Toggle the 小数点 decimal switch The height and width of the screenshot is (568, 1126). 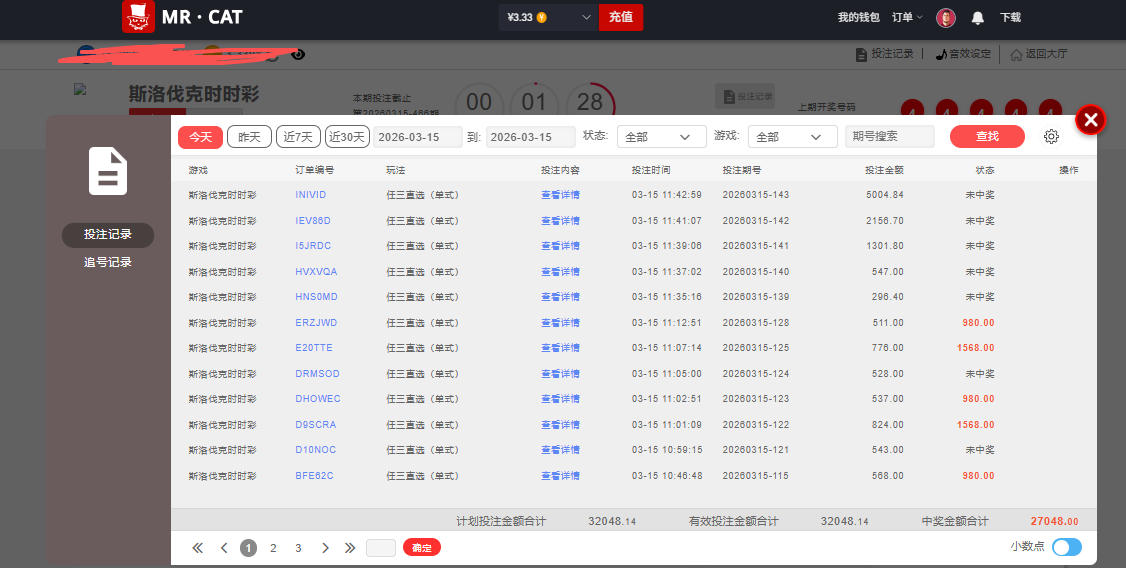[1066, 547]
